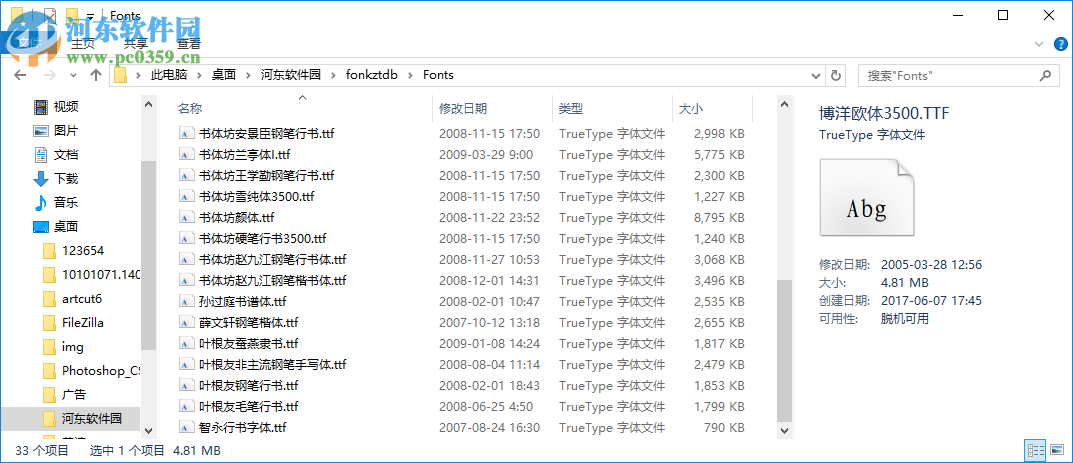Switch to details view layout icon
This screenshot has width=1073, height=463.
[x=1035, y=450]
